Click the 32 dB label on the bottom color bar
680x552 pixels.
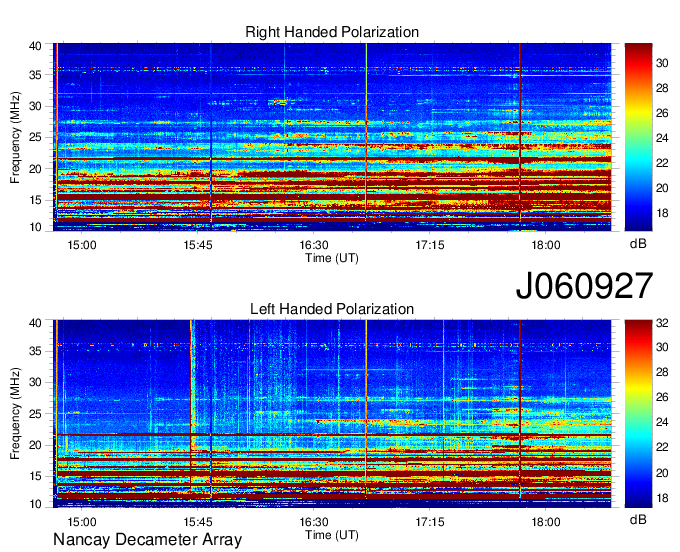point(662,323)
